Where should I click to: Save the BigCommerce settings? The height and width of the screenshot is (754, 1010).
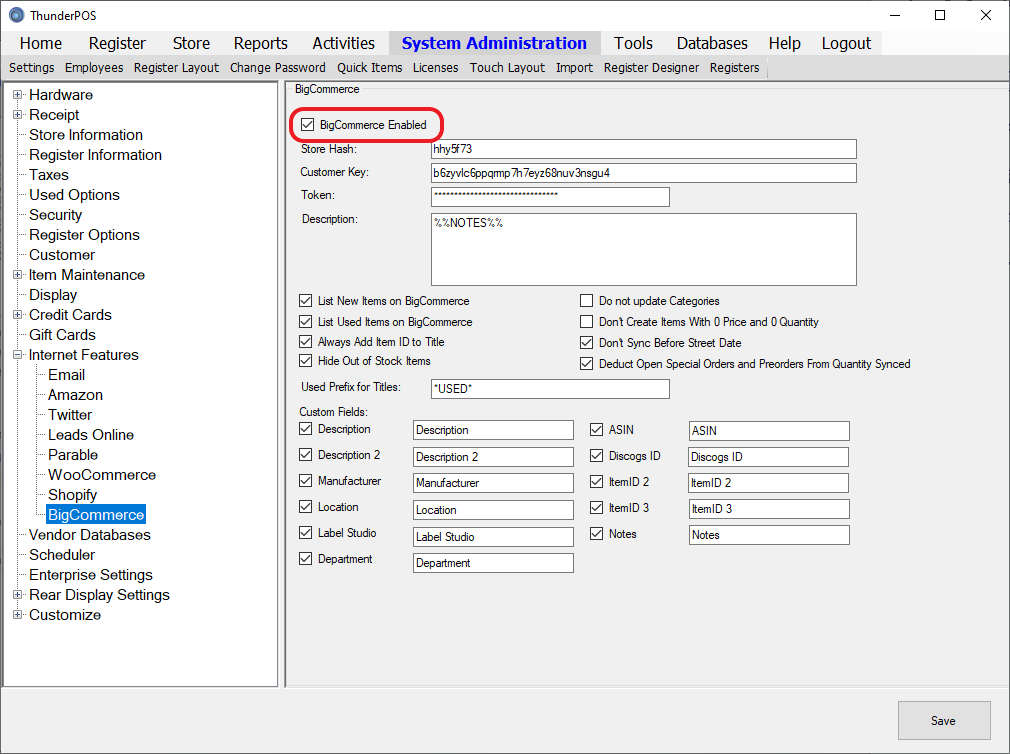click(x=943, y=720)
